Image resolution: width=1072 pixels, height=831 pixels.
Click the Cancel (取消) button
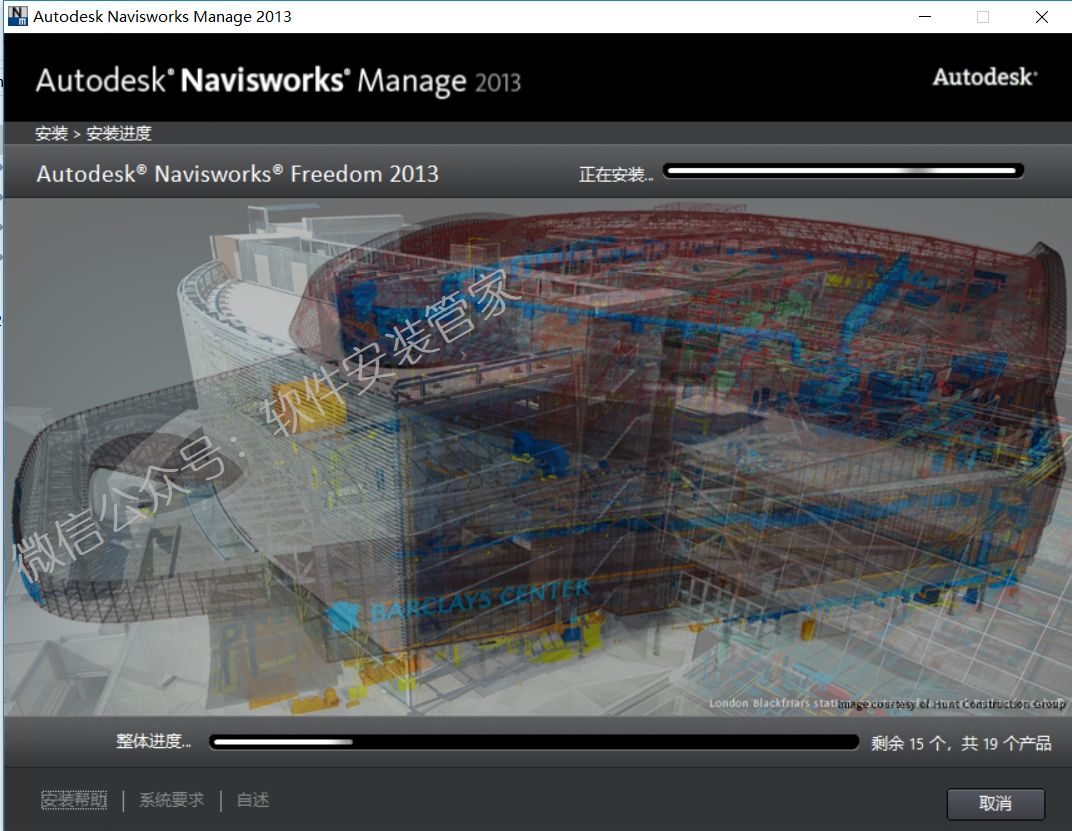995,803
